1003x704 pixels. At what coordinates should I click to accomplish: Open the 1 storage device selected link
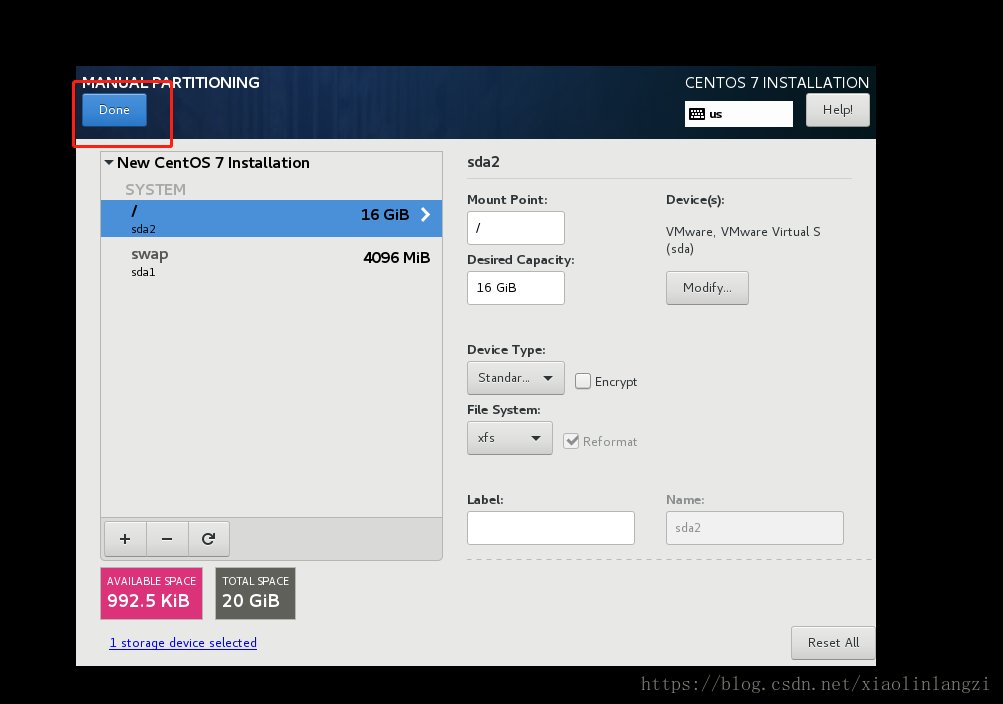tap(183, 643)
